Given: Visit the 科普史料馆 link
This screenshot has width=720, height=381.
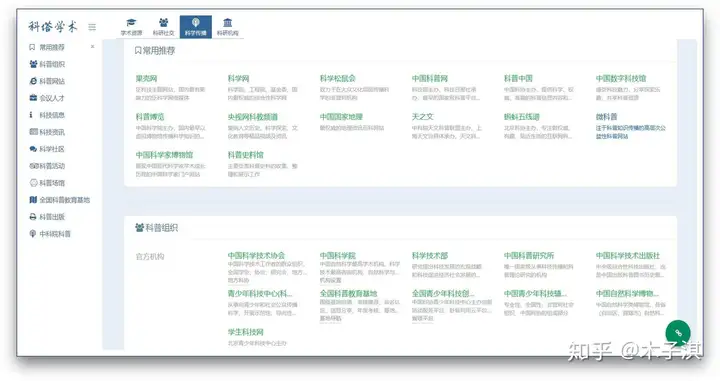Looking at the screenshot, I should [246, 155].
